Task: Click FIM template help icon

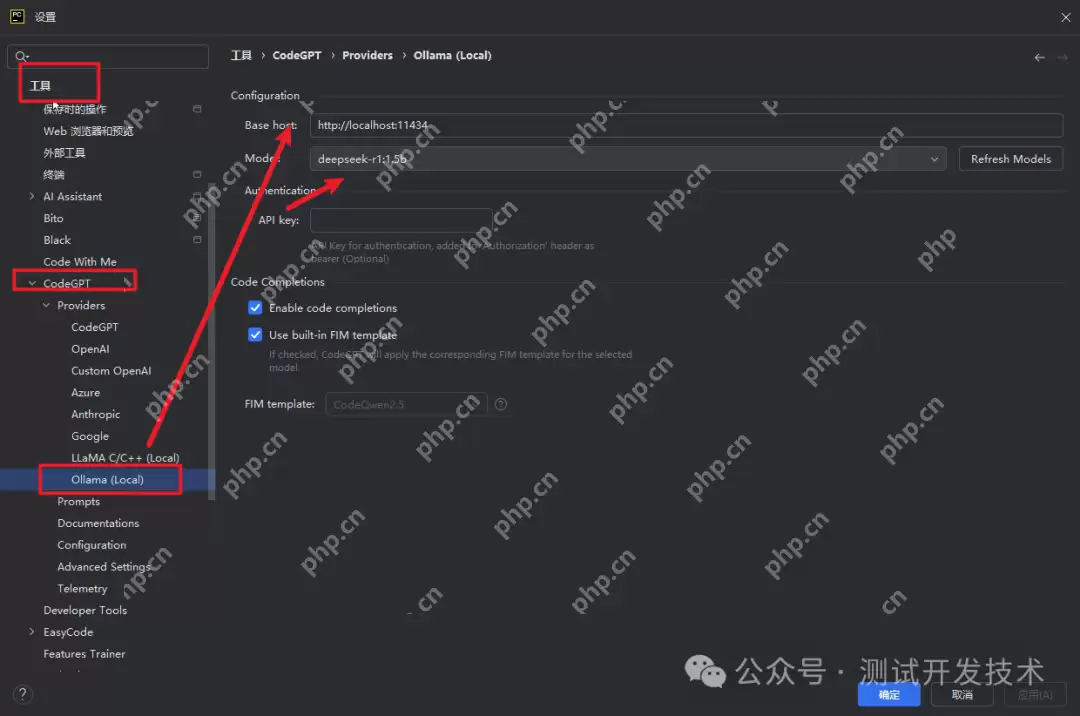Action: pyautogui.click(x=501, y=405)
